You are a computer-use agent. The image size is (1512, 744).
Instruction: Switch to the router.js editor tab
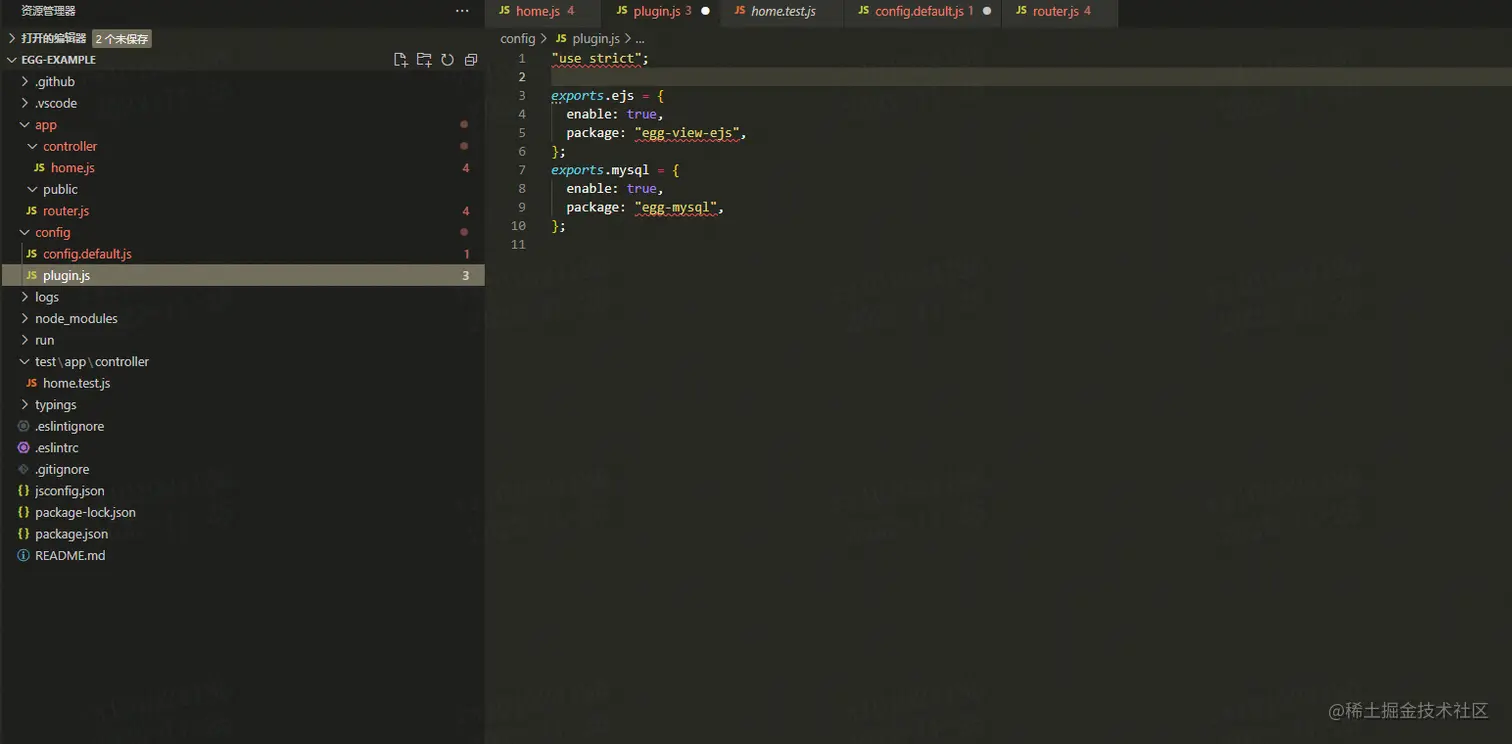pyautogui.click(x=1060, y=11)
